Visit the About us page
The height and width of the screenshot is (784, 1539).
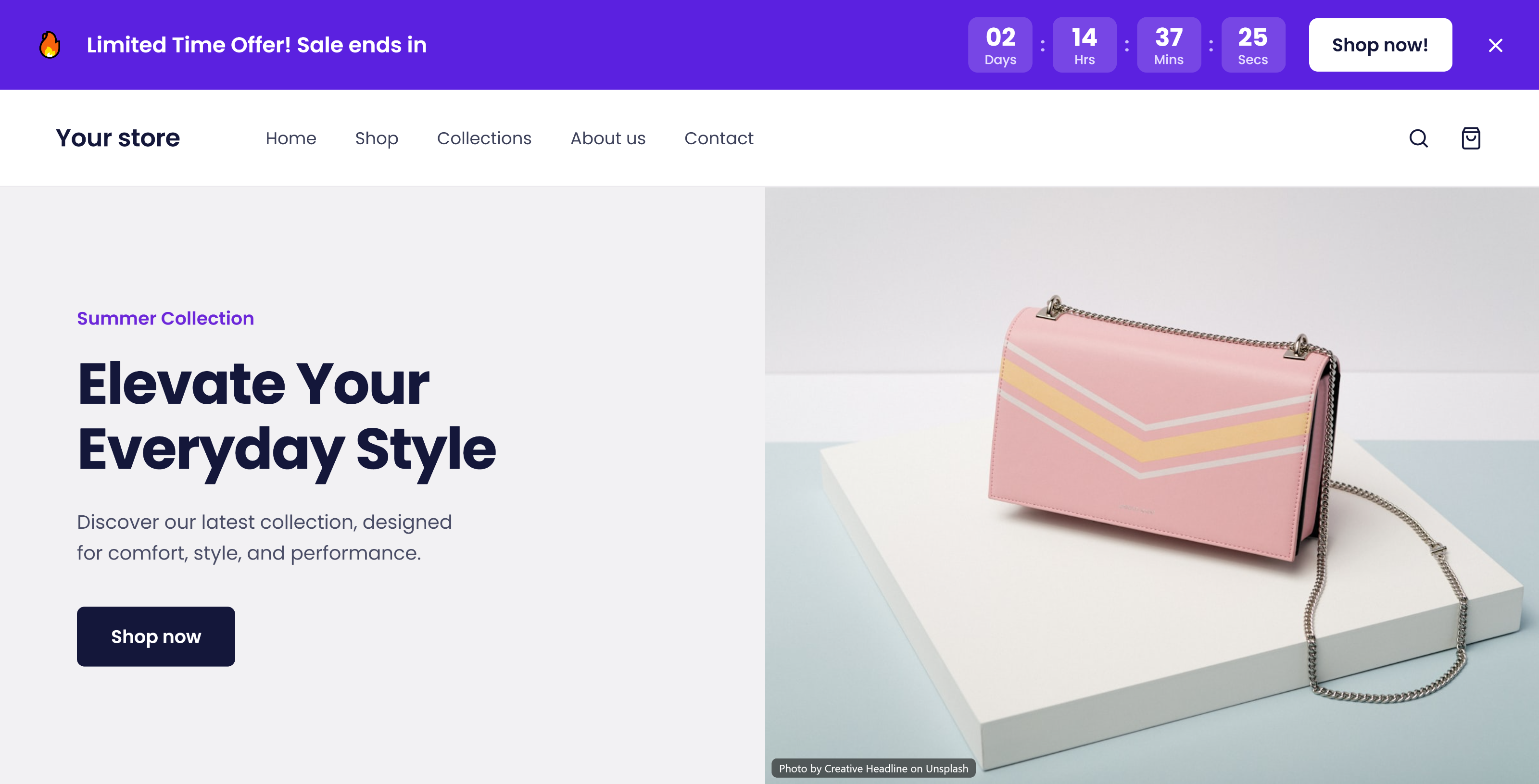click(x=607, y=138)
